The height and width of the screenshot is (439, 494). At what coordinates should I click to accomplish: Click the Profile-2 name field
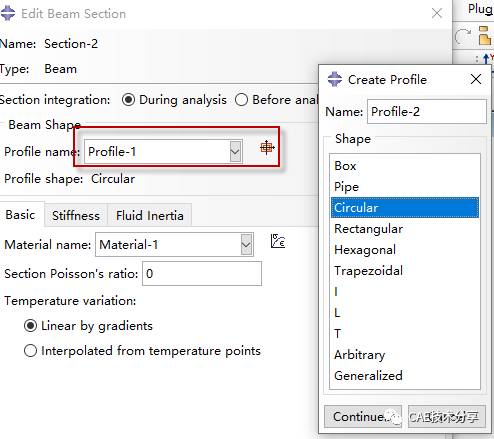coord(427,112)
